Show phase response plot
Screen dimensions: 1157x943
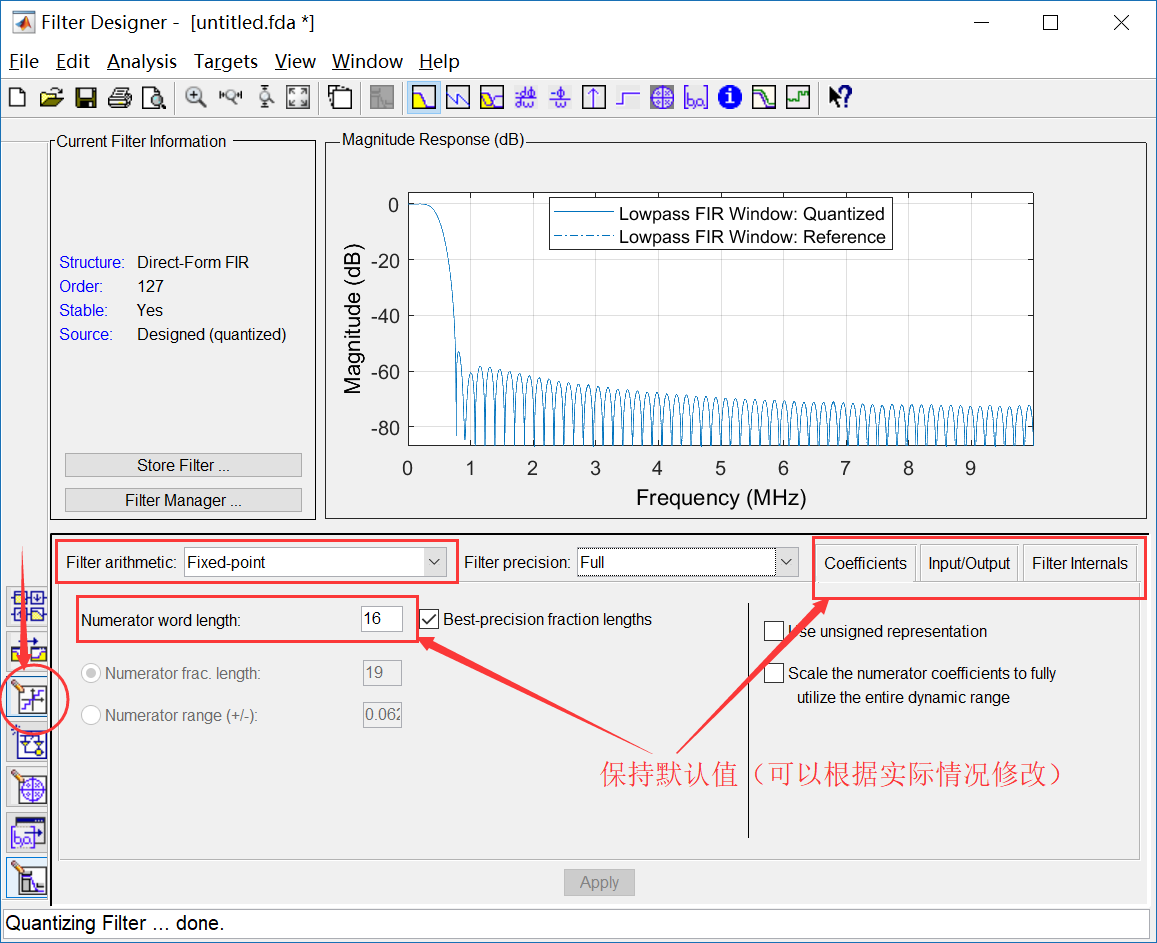[x=457, y=97]
